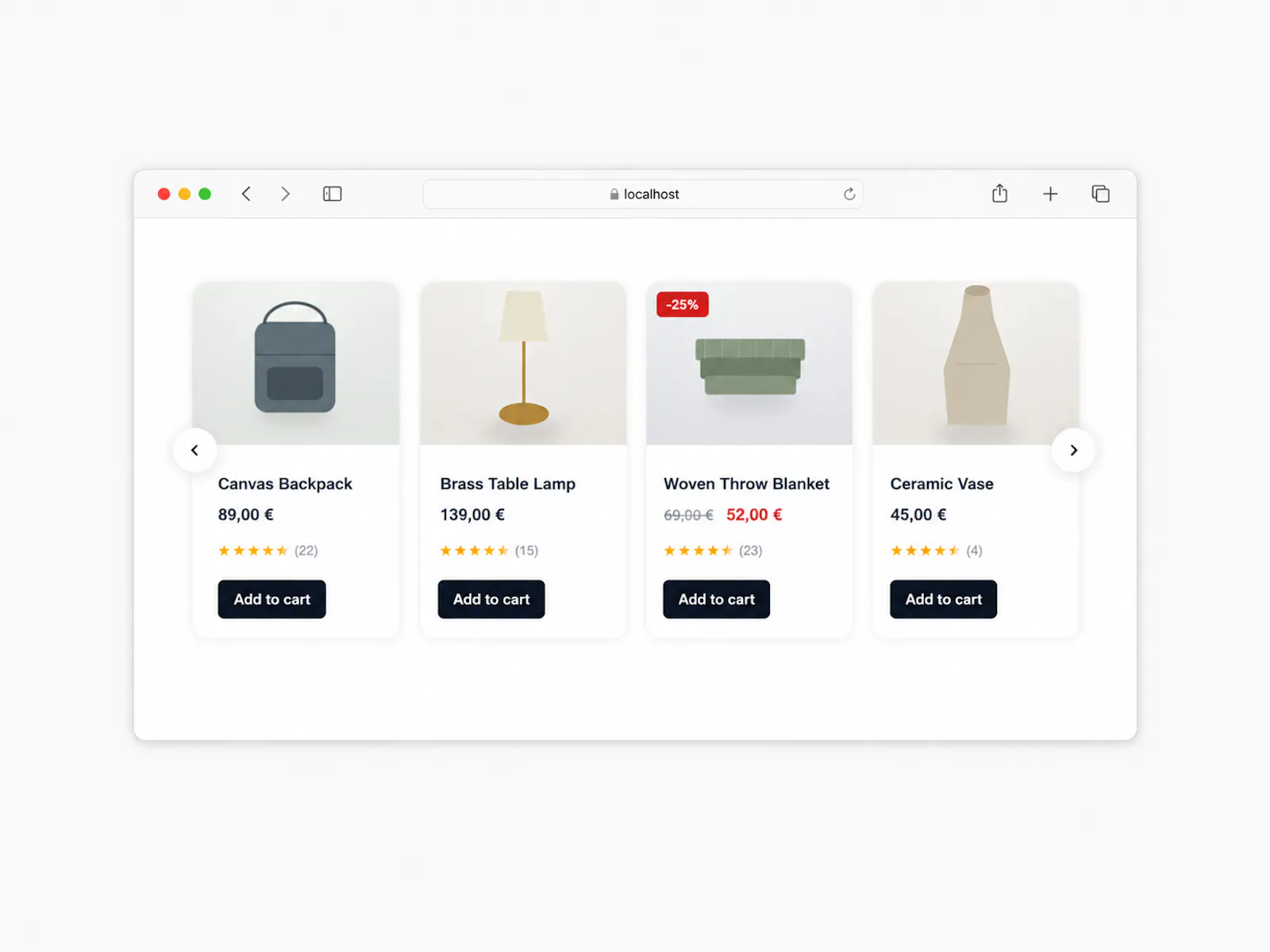The image size is (1270, 952).
Task: Click the localhost address bar
Action: 643,194
